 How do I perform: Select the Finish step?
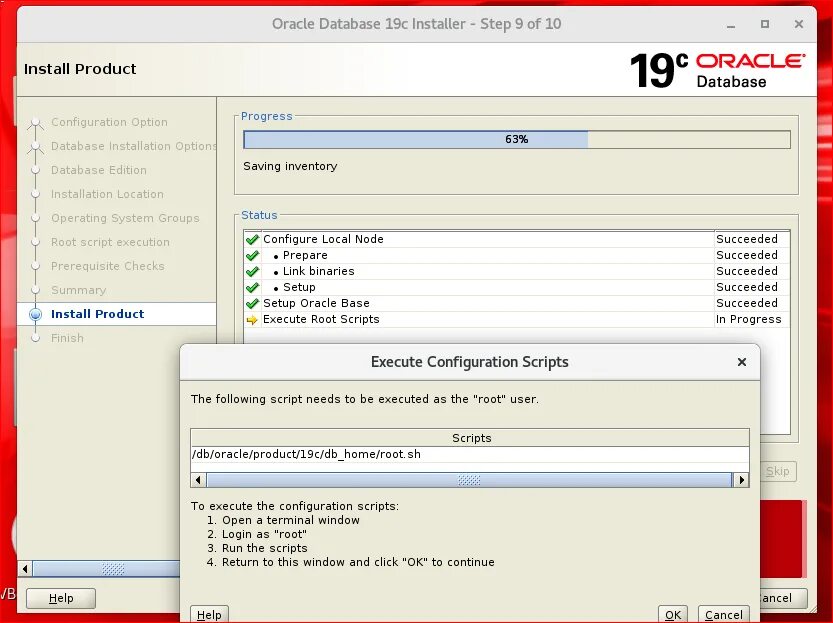(x=67, y=338)
